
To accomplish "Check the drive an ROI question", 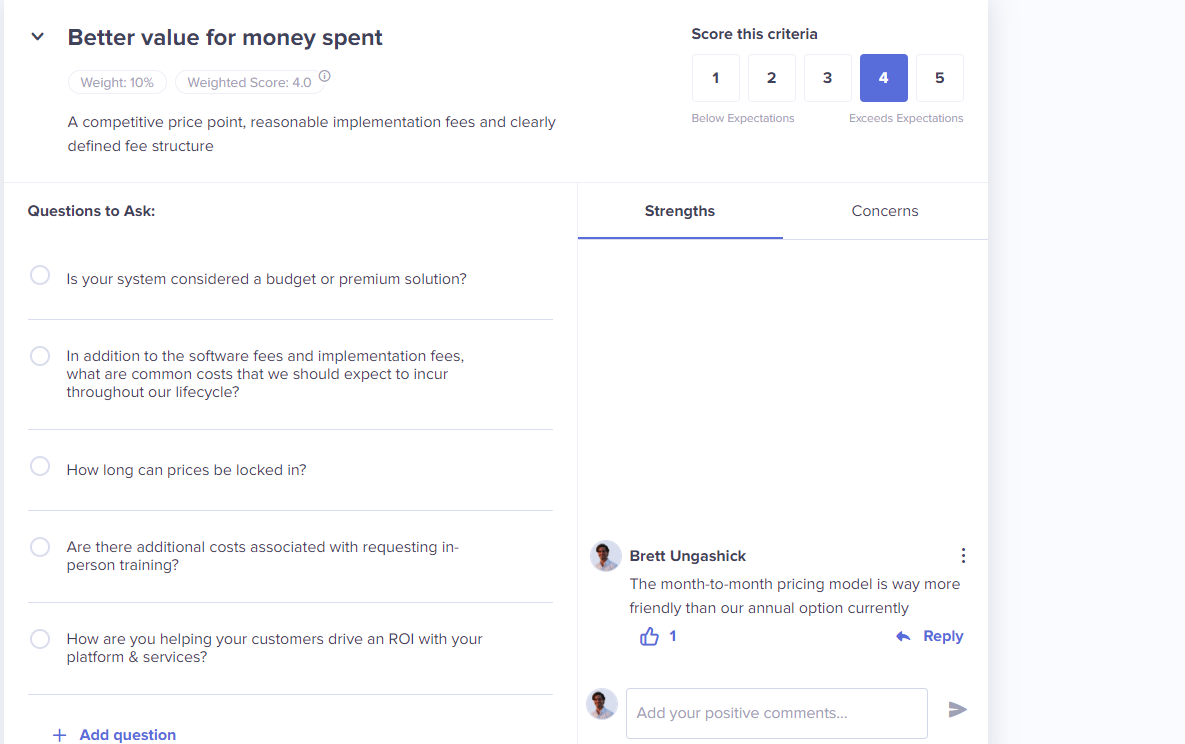I will click(x=40, y=639).
